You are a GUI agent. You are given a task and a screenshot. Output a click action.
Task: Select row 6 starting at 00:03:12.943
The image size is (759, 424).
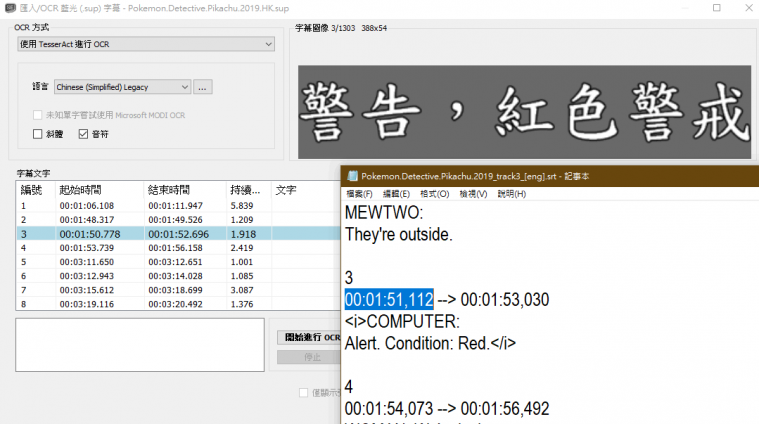[x=178, y=276]
